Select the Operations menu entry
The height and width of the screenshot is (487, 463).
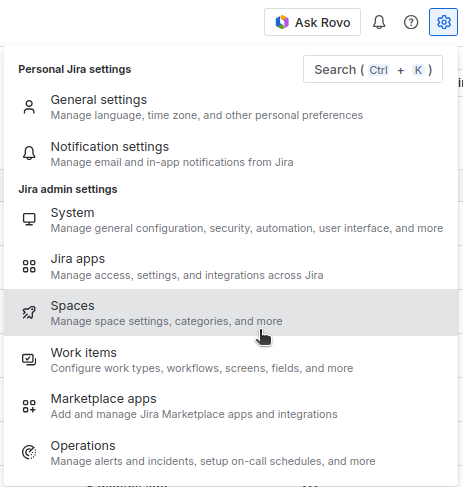[231, 453]
